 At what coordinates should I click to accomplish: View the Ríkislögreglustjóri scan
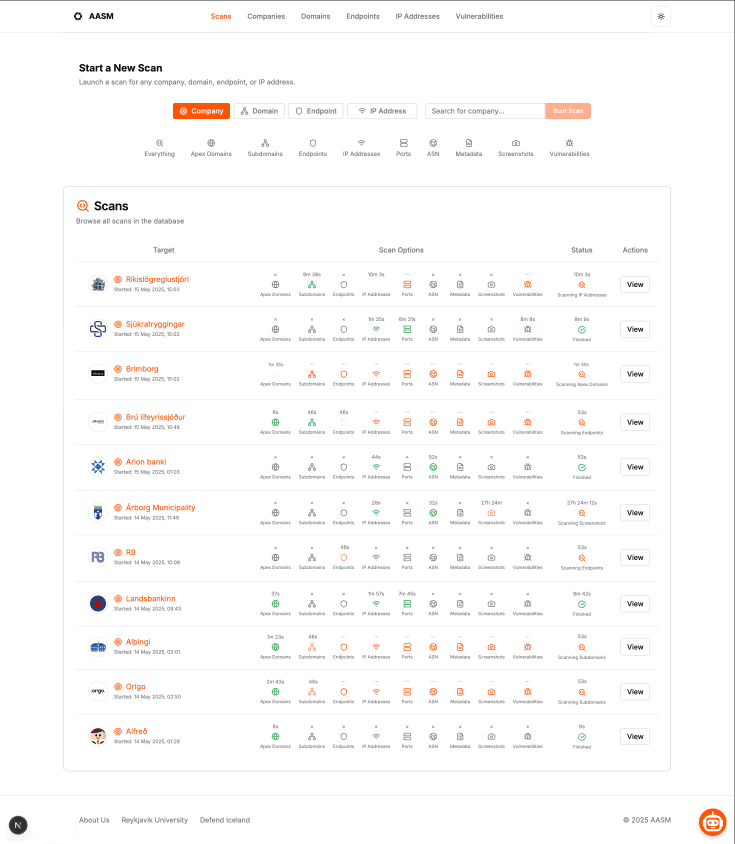634,284
